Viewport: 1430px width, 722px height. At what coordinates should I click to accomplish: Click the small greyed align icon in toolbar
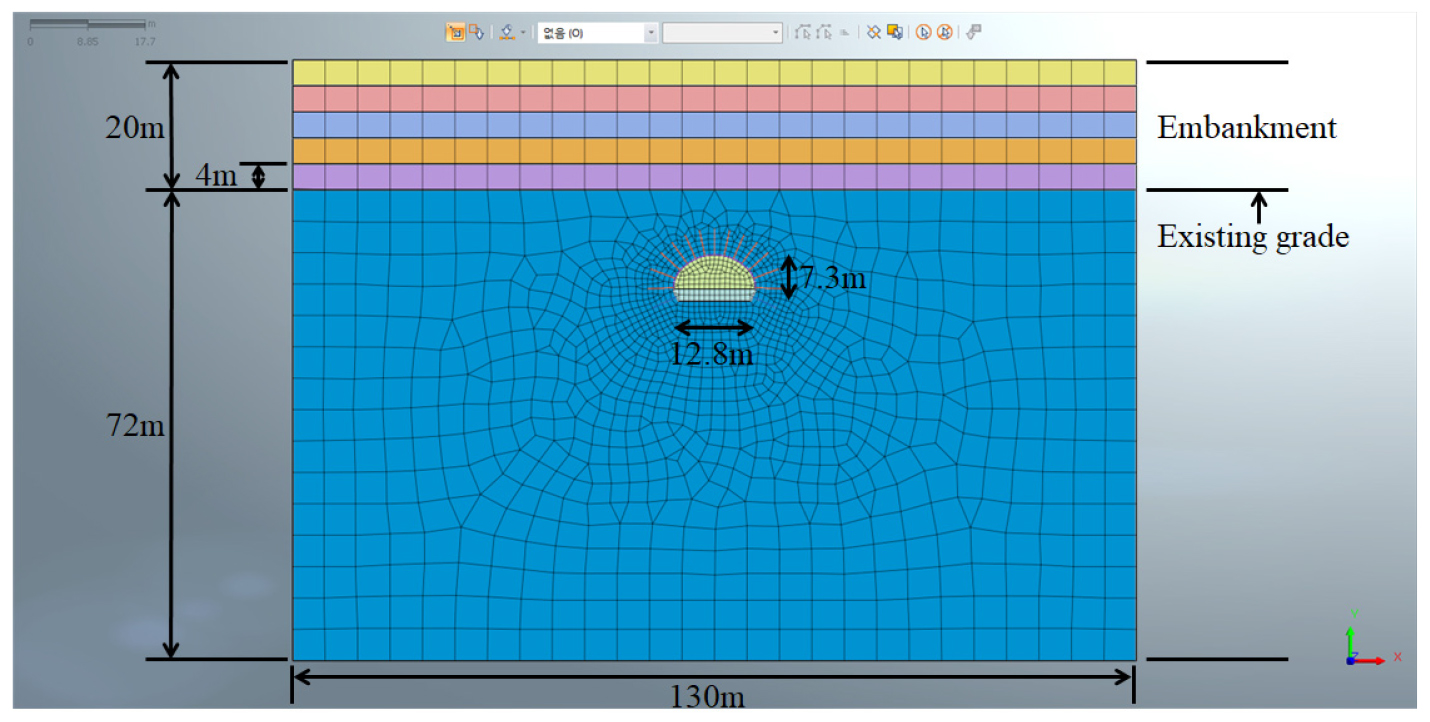coord(845,33)
